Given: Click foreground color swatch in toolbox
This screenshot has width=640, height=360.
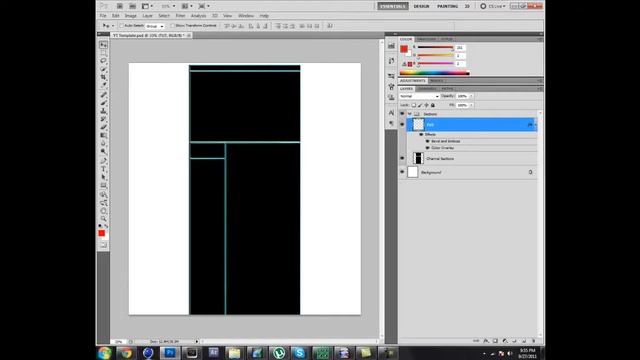Looking at the screenshot, I should 102,233.
